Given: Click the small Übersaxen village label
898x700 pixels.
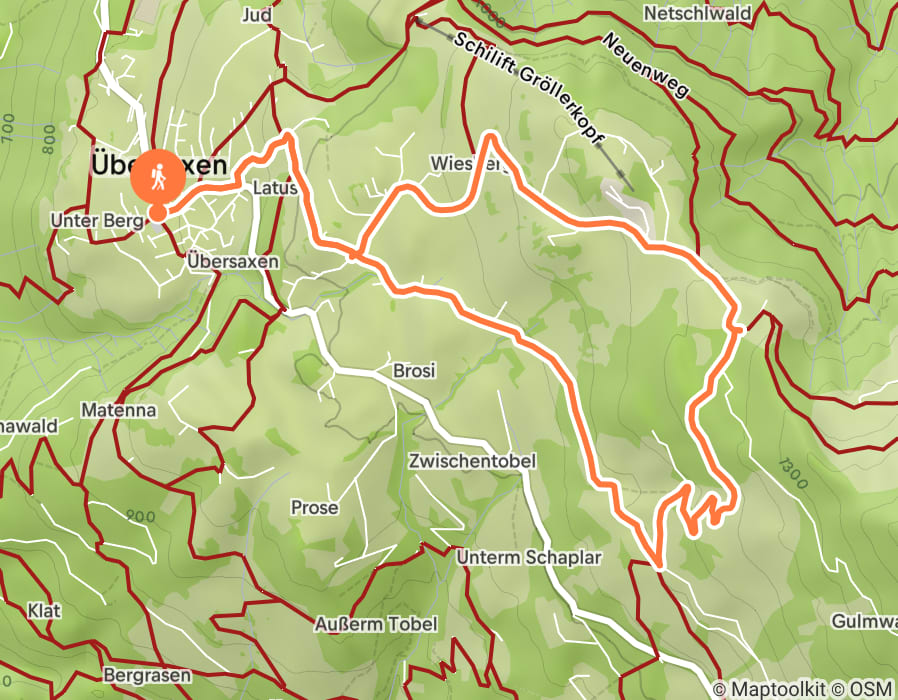Looking at the screenshot, I should (x=233, y=262).
